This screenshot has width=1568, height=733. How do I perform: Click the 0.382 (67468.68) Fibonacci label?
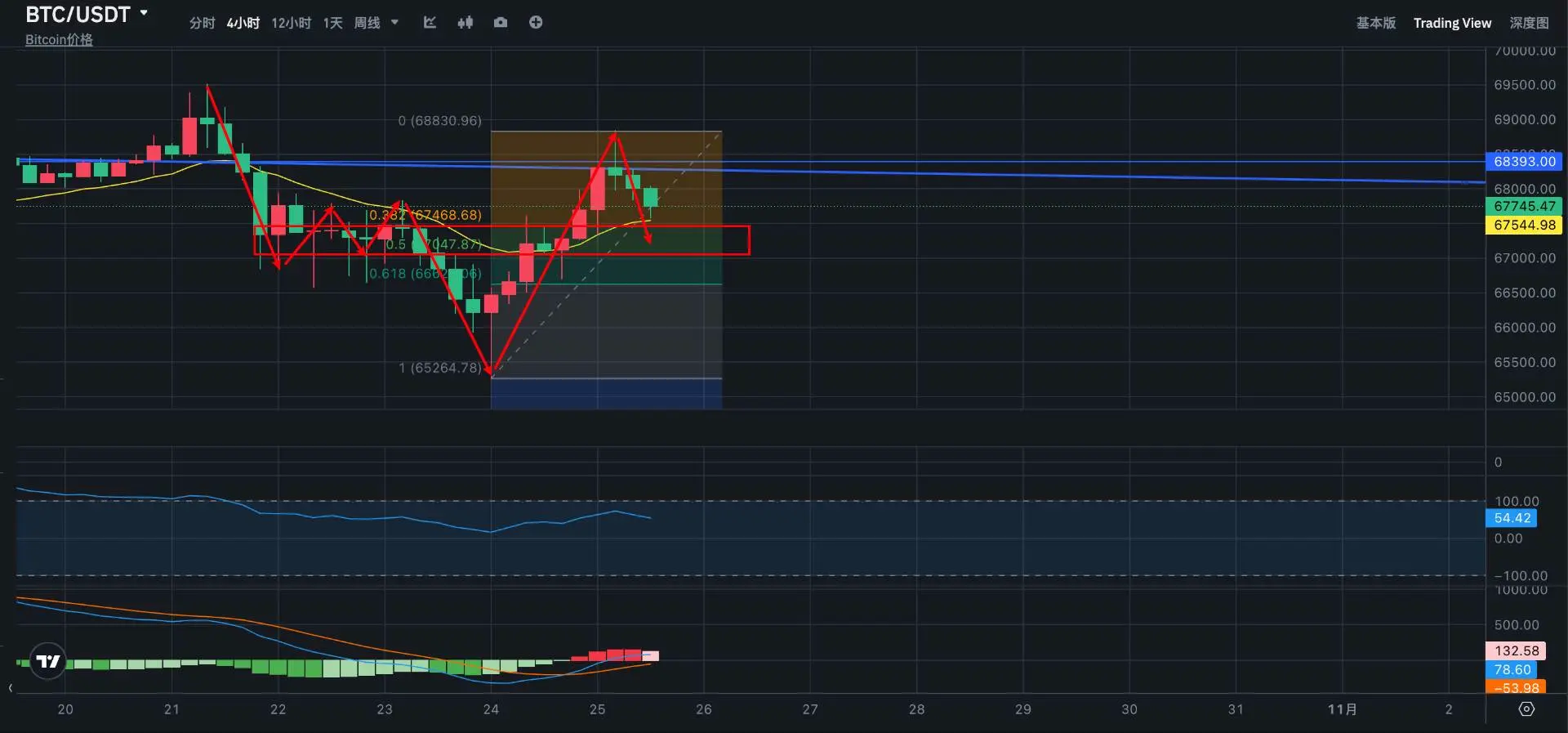click(425, 215)
